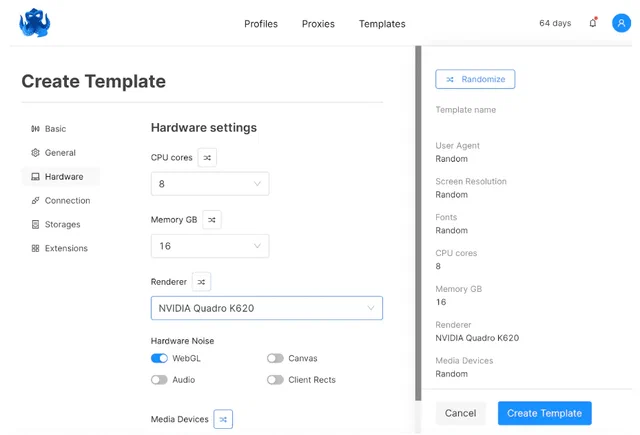Select General in the sidebar
640x435 pixels.
coord(60,153)
